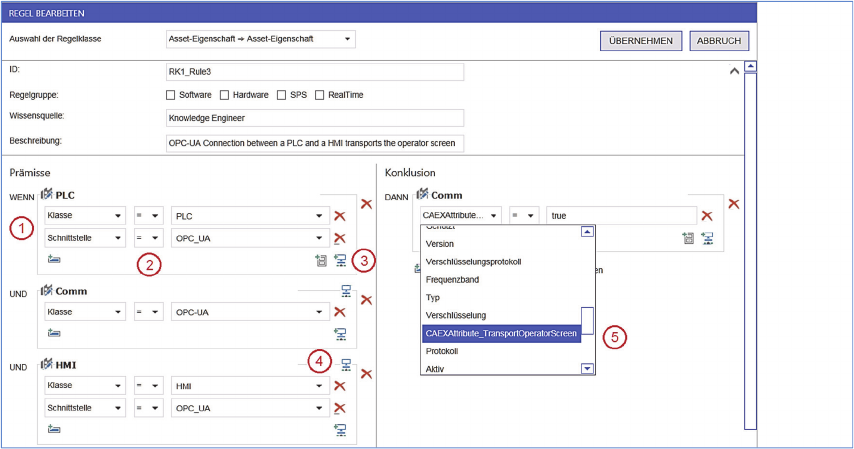This screenshot has width=854, height=449.
Task: Tick the RealTime checkbox
Action: tap(320, 95)
